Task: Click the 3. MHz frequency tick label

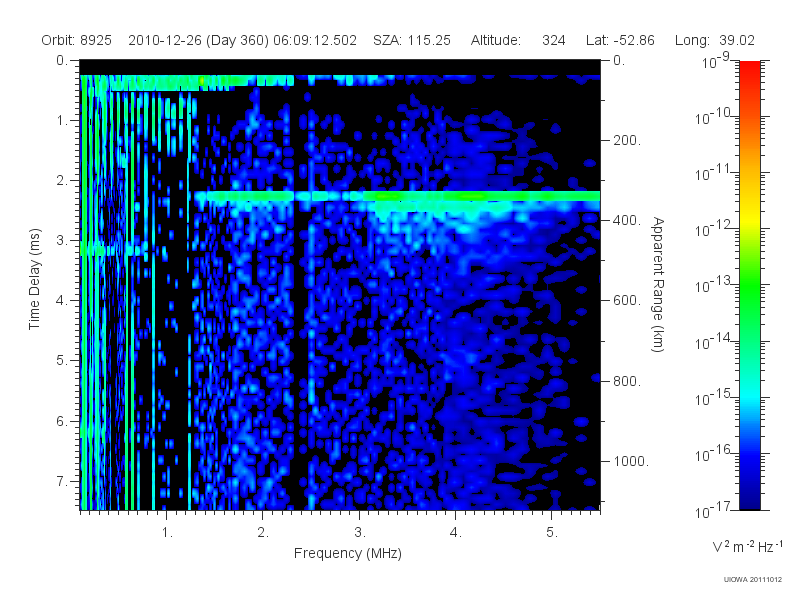Action: [x=360, y=533]
